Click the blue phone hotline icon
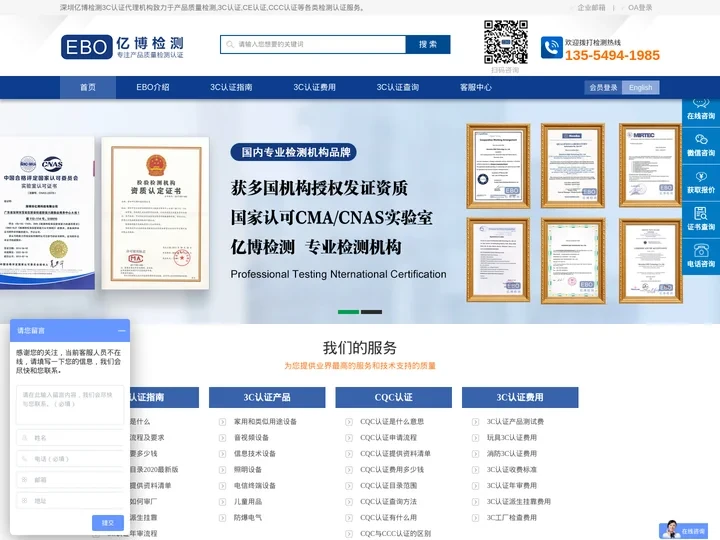Screen dimensions: 720x540 pyautogui.click(x=551, y=47)
